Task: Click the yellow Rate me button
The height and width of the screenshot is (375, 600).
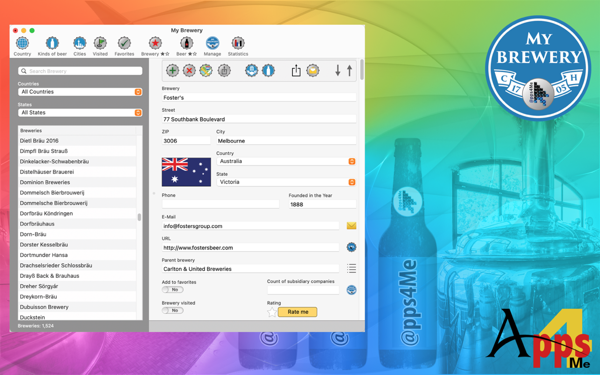Action: point(298,312)
